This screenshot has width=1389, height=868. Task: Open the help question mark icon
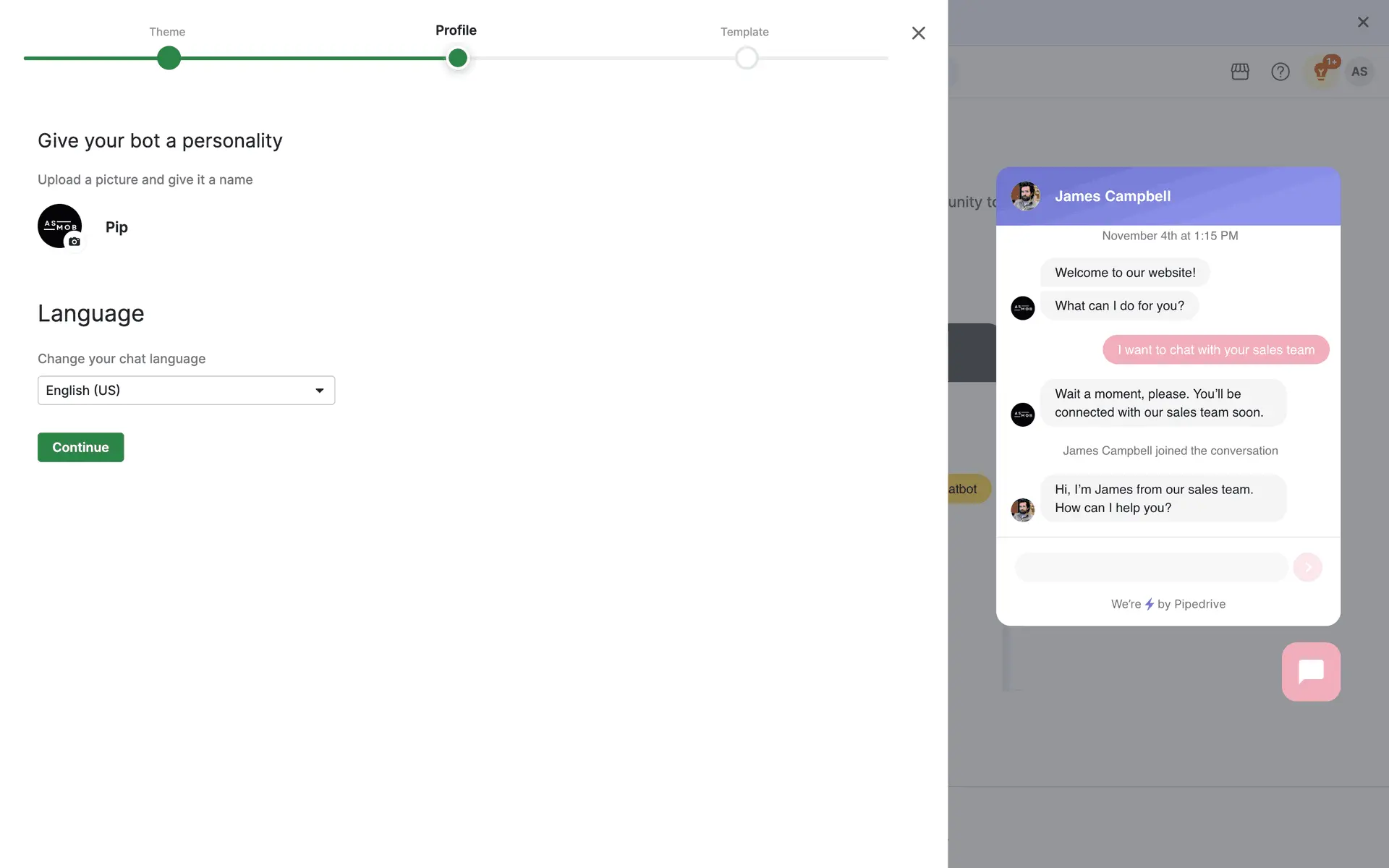[x=1280, y=72]
